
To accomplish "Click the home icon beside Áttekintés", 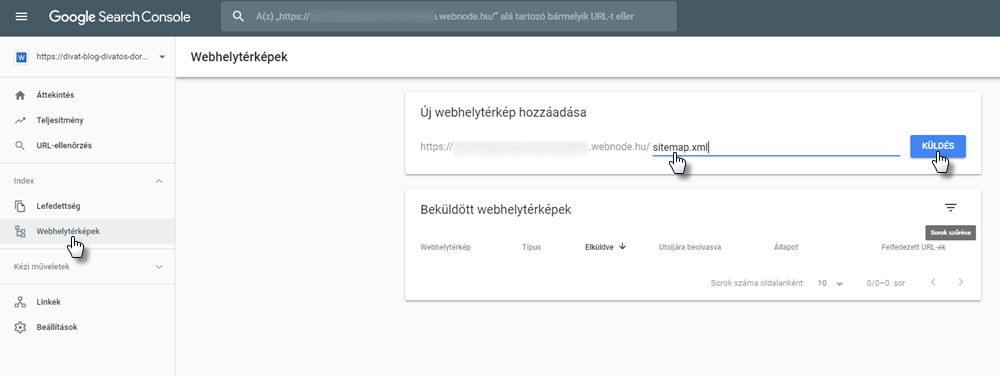I will point(20,95).
